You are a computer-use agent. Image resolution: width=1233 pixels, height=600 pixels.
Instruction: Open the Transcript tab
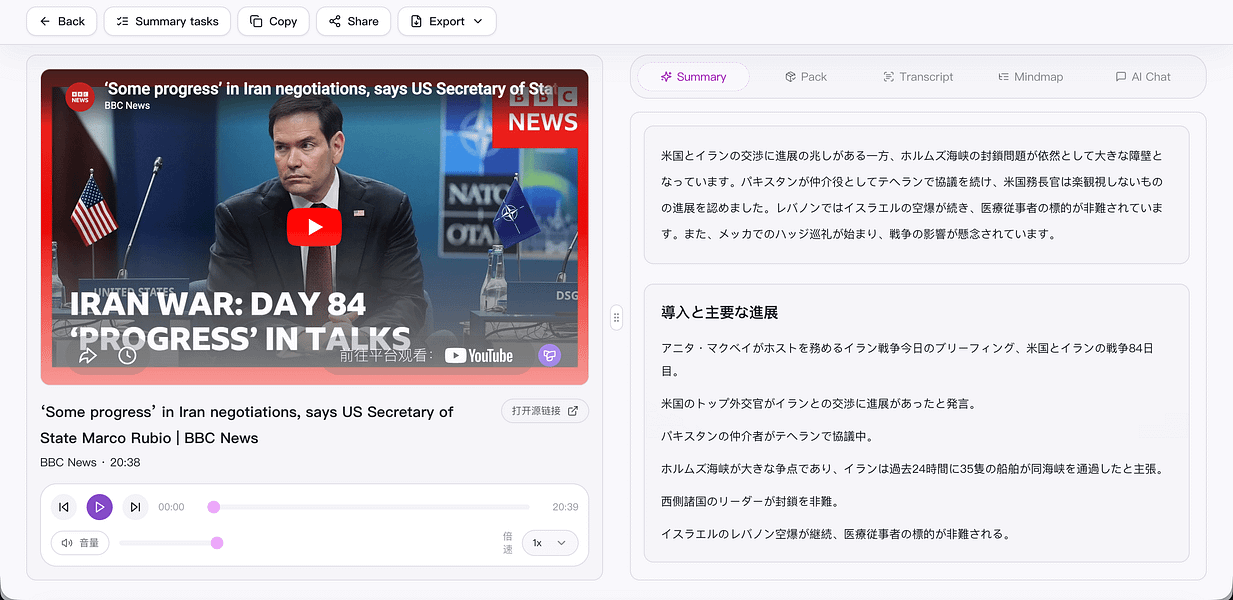click(918, 77)
